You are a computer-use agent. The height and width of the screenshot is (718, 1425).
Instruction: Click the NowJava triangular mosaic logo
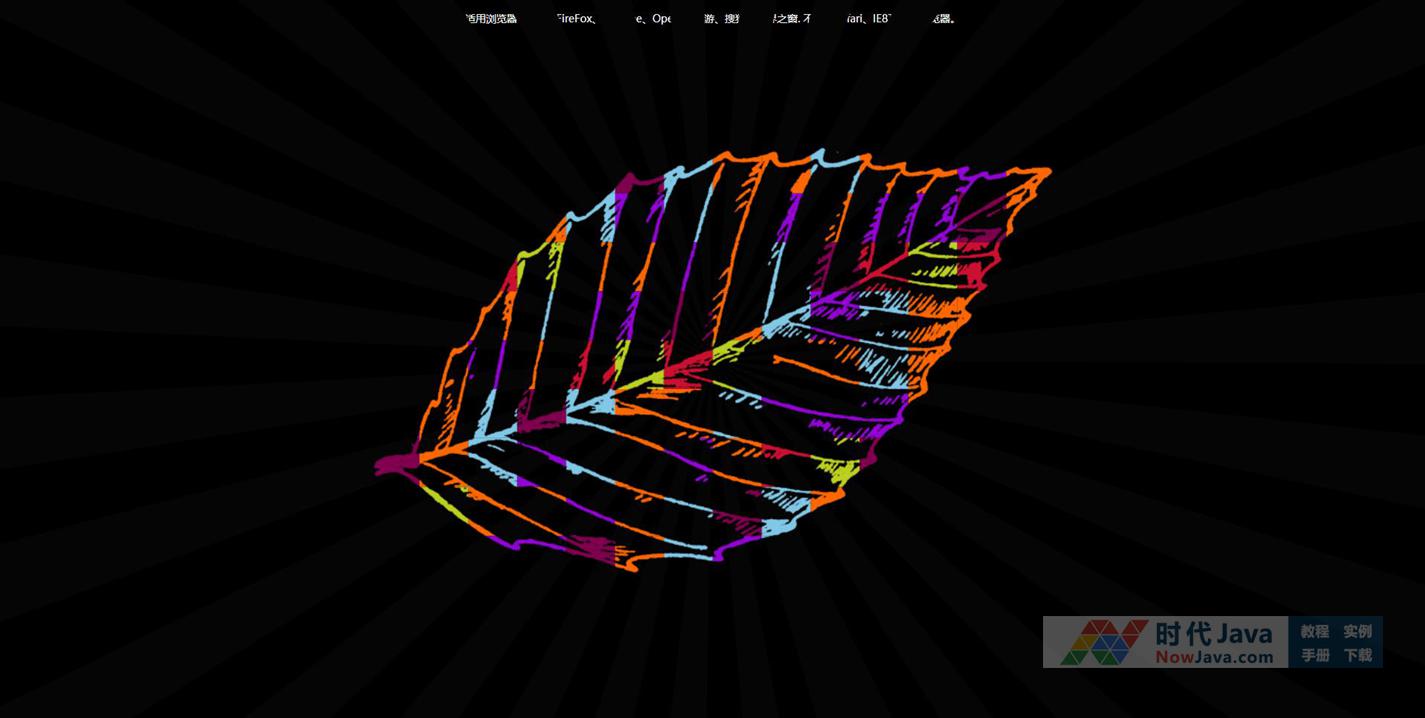coord(1096,642)
